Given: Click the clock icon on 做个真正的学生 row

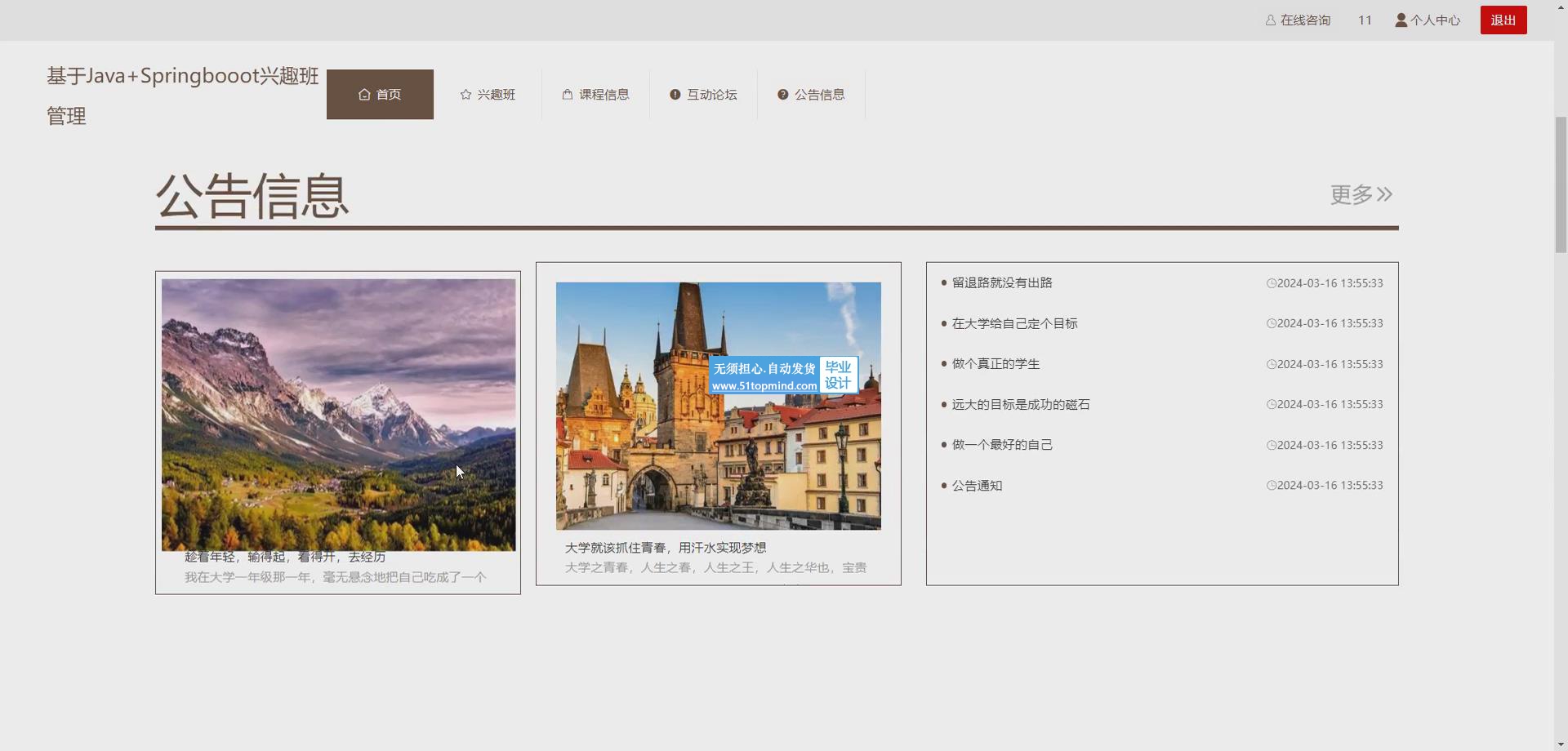Looking at the screenshot, I should pos(1272,364).
